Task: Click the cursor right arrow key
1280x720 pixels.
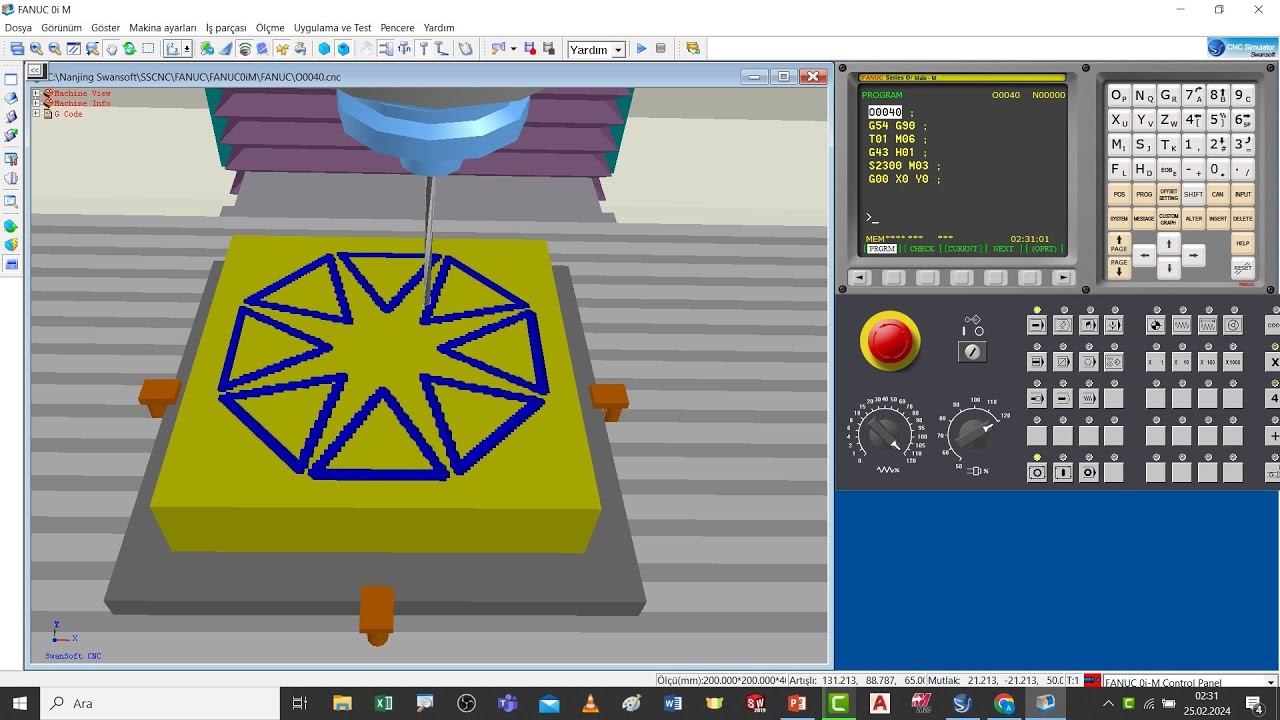Action: (1194, 255)
